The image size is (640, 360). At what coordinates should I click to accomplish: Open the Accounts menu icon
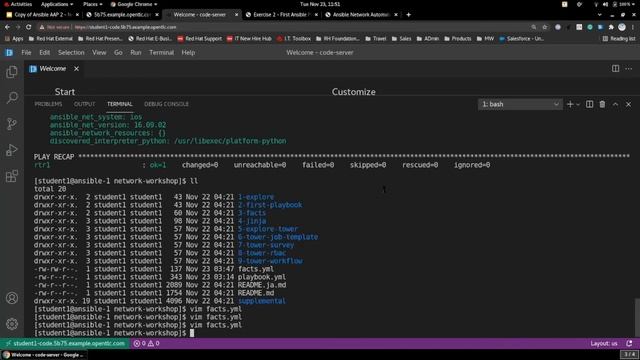click(x=12, y=298)
